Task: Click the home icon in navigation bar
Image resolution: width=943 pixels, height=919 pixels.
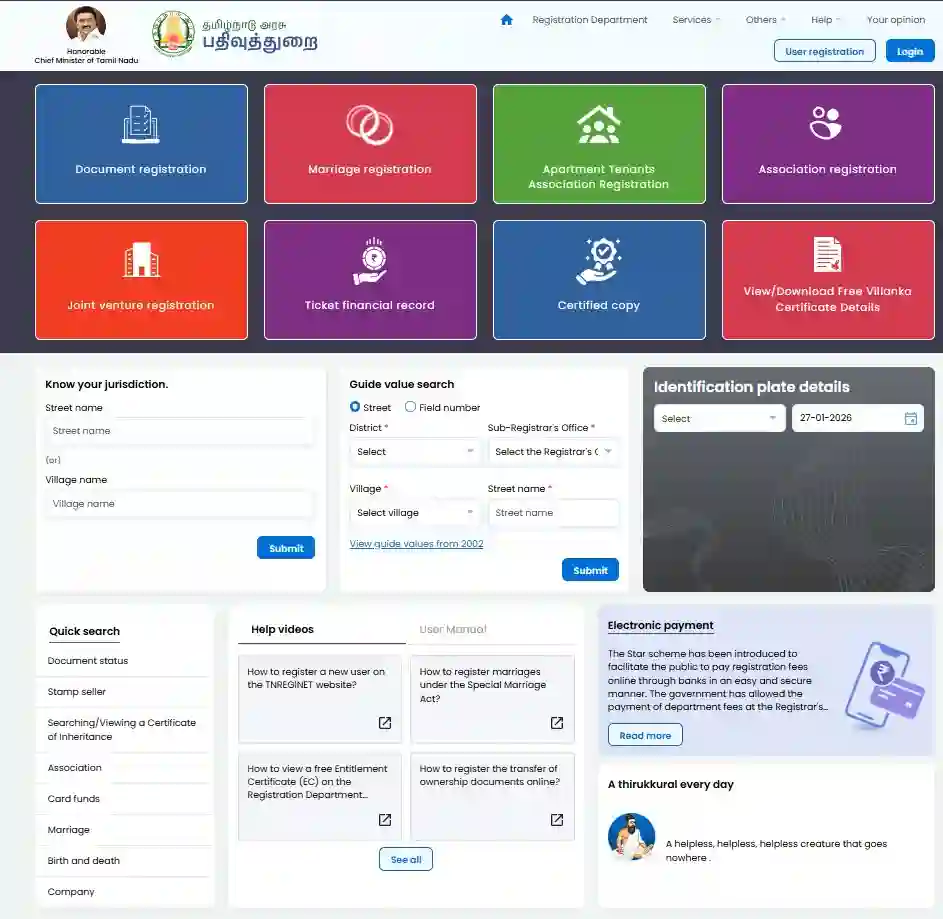Action: tap(506, 20)
